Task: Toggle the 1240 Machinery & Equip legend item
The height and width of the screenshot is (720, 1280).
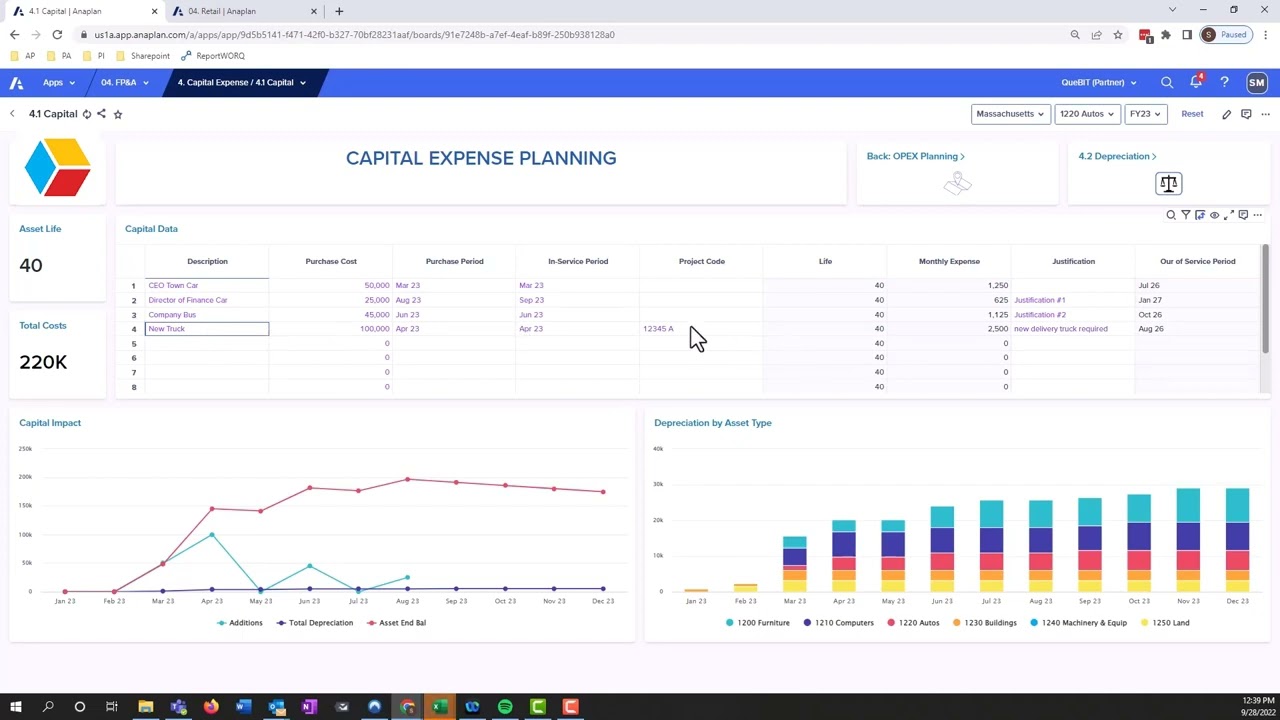Action: point(1079,623)
